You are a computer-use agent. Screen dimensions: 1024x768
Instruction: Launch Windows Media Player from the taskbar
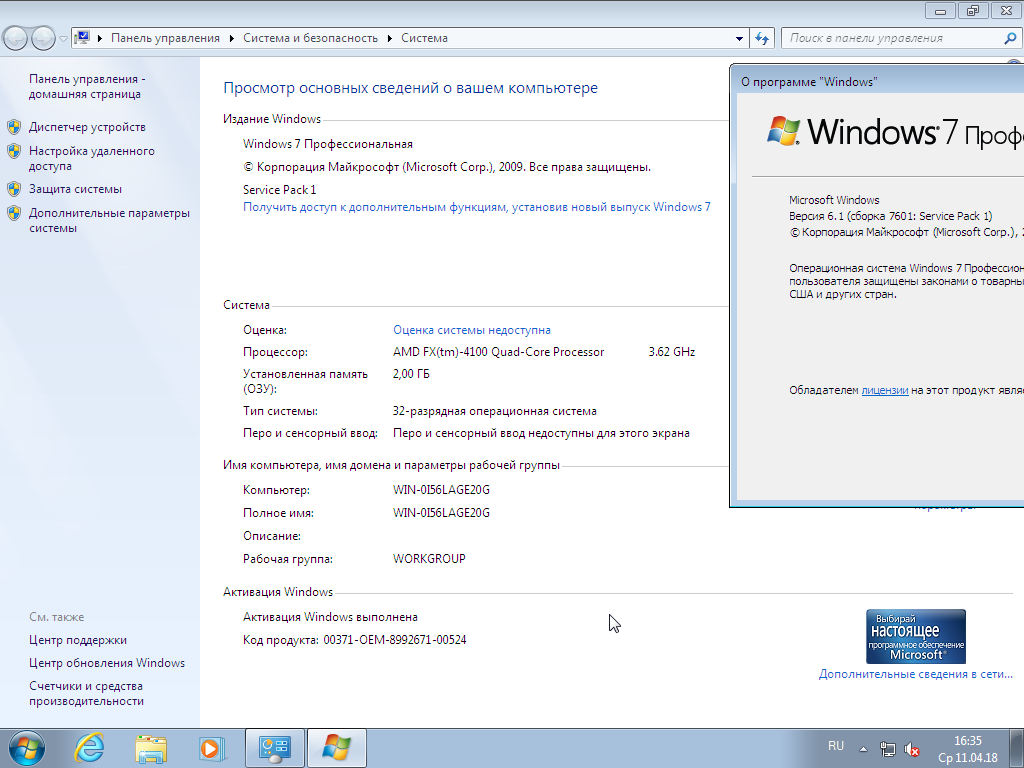[212, 748]
